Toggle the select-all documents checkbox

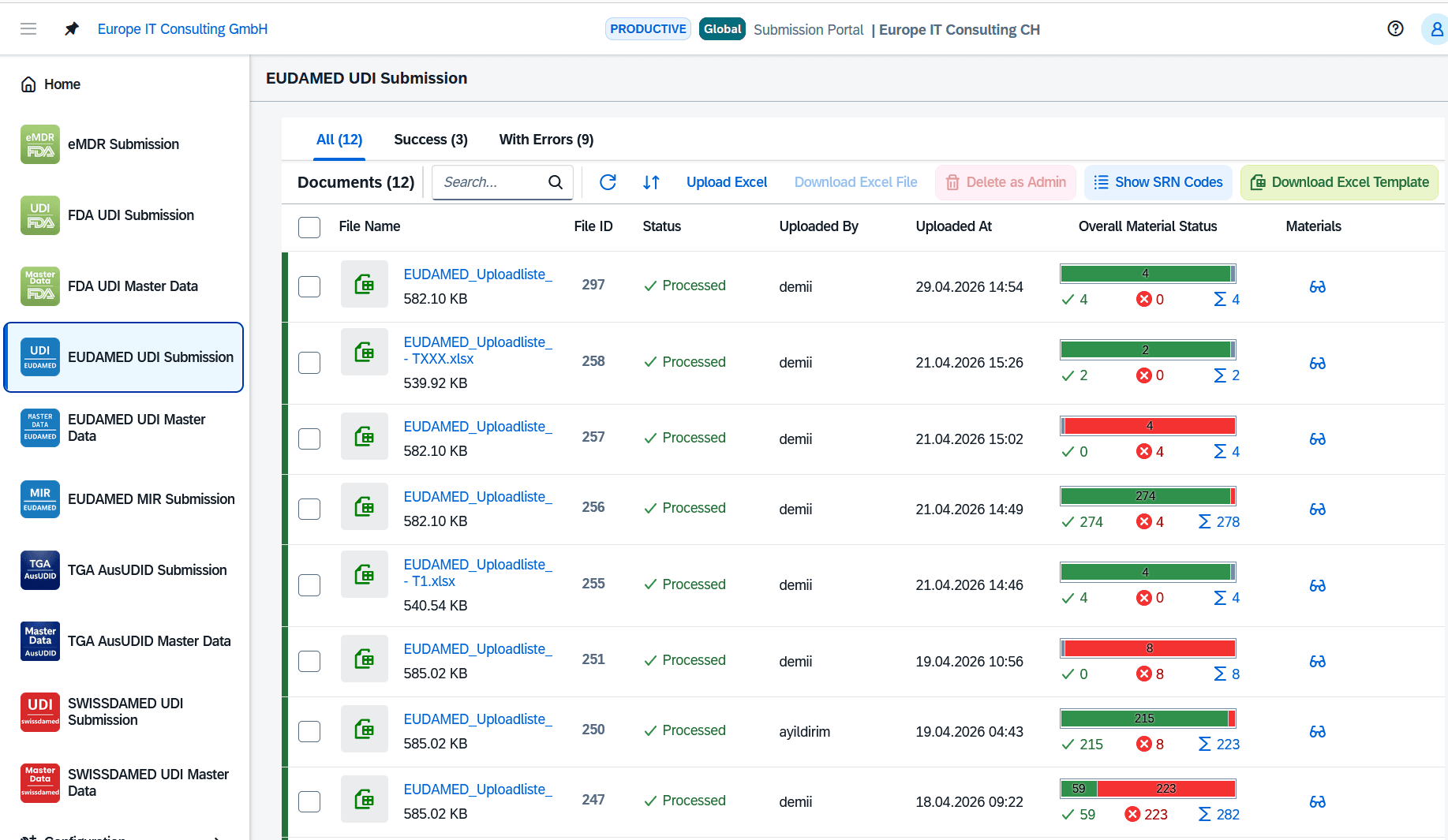tap(309, 227)
